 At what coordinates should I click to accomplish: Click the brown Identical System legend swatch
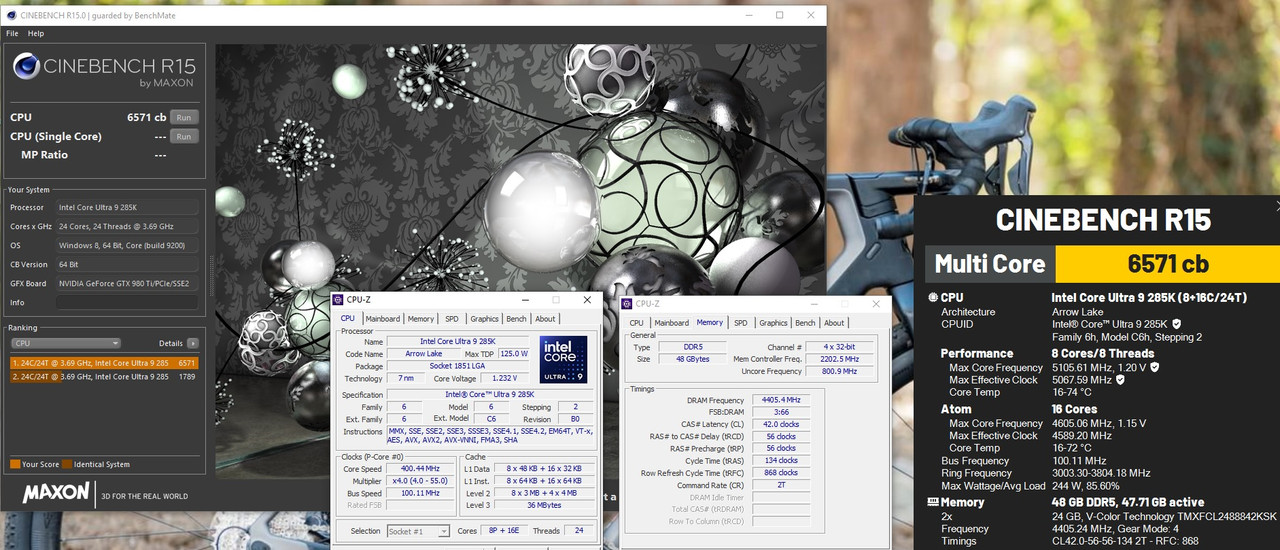pos(67,464)
